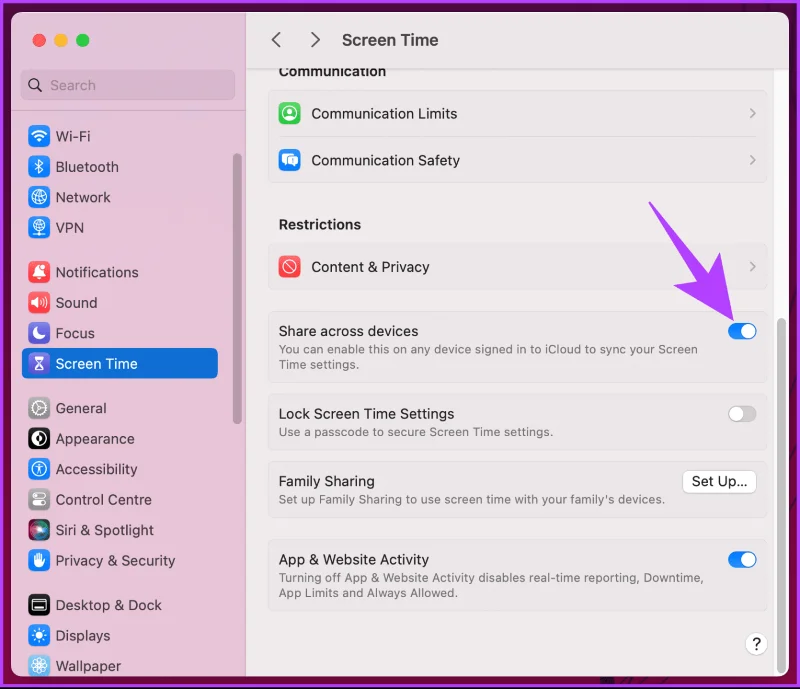
Task: Select Control Centre in the sidebar
Action: point(120,499)
